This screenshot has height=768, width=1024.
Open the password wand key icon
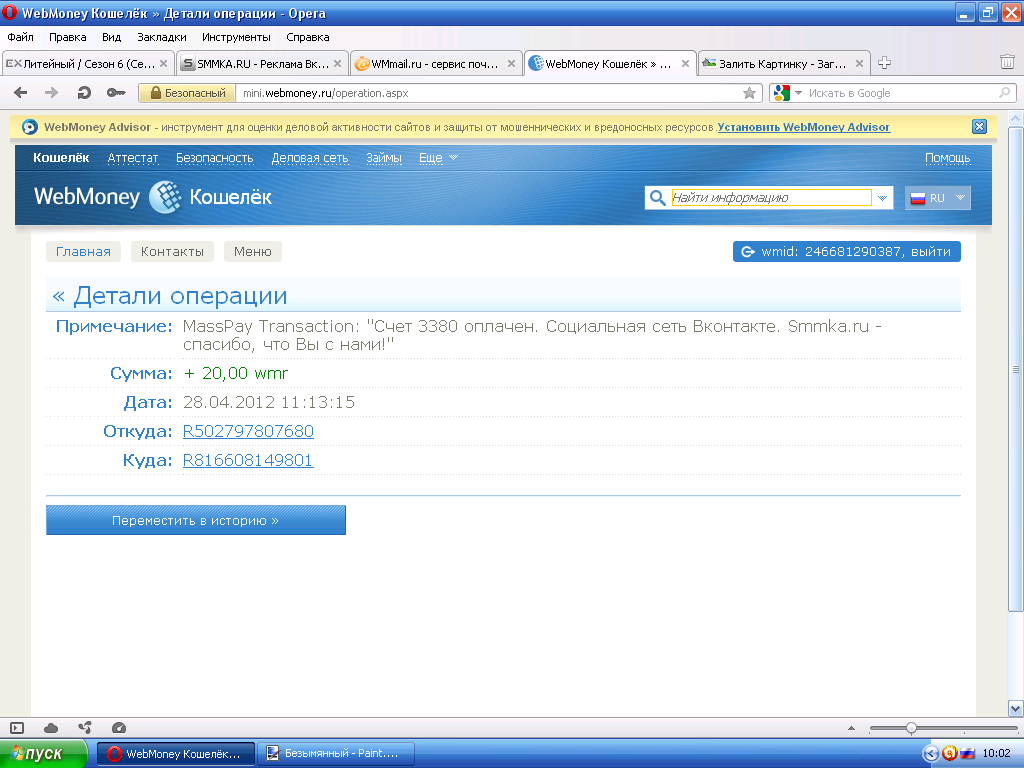click(x=116, y=93)
